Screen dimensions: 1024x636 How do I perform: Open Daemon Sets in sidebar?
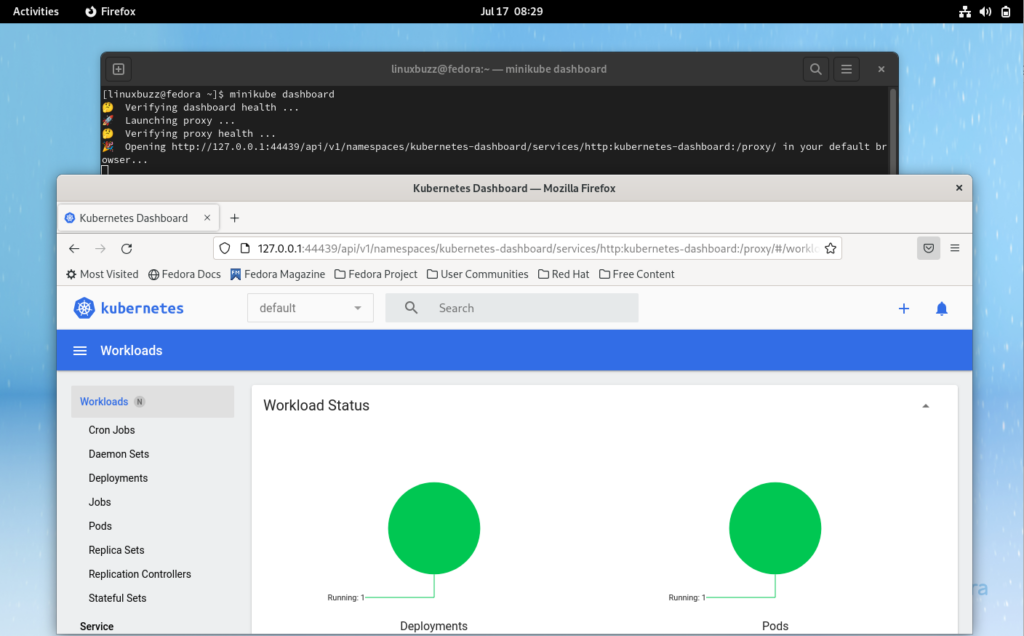[x=119, y=454]
